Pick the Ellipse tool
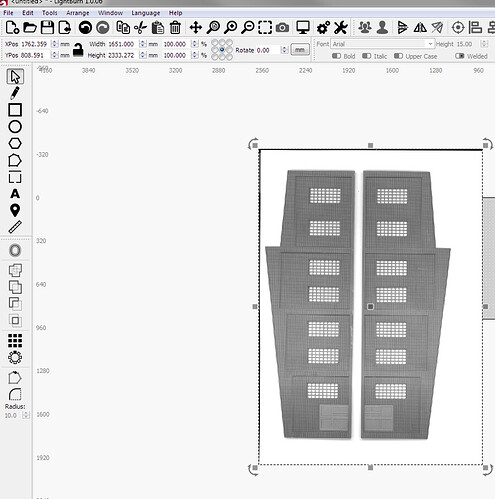 15,127
